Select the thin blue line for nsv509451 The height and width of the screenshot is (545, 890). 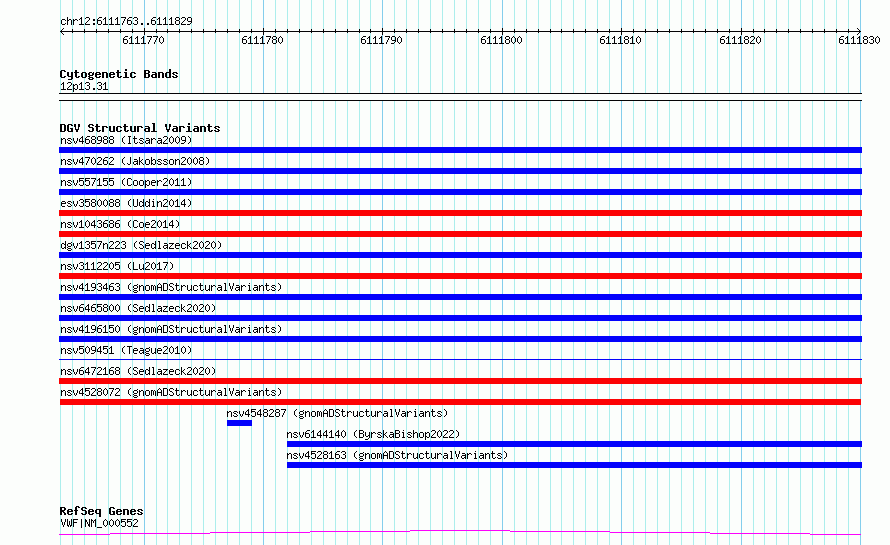[x=460, y=359]
